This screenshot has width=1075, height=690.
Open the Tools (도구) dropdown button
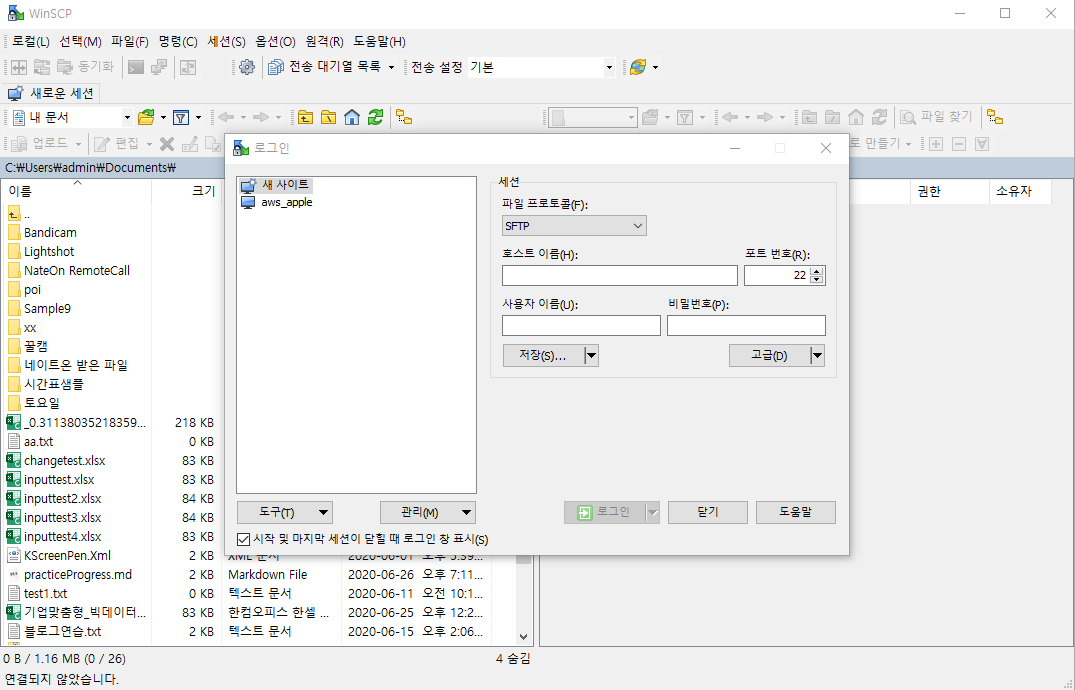(285, 512)
